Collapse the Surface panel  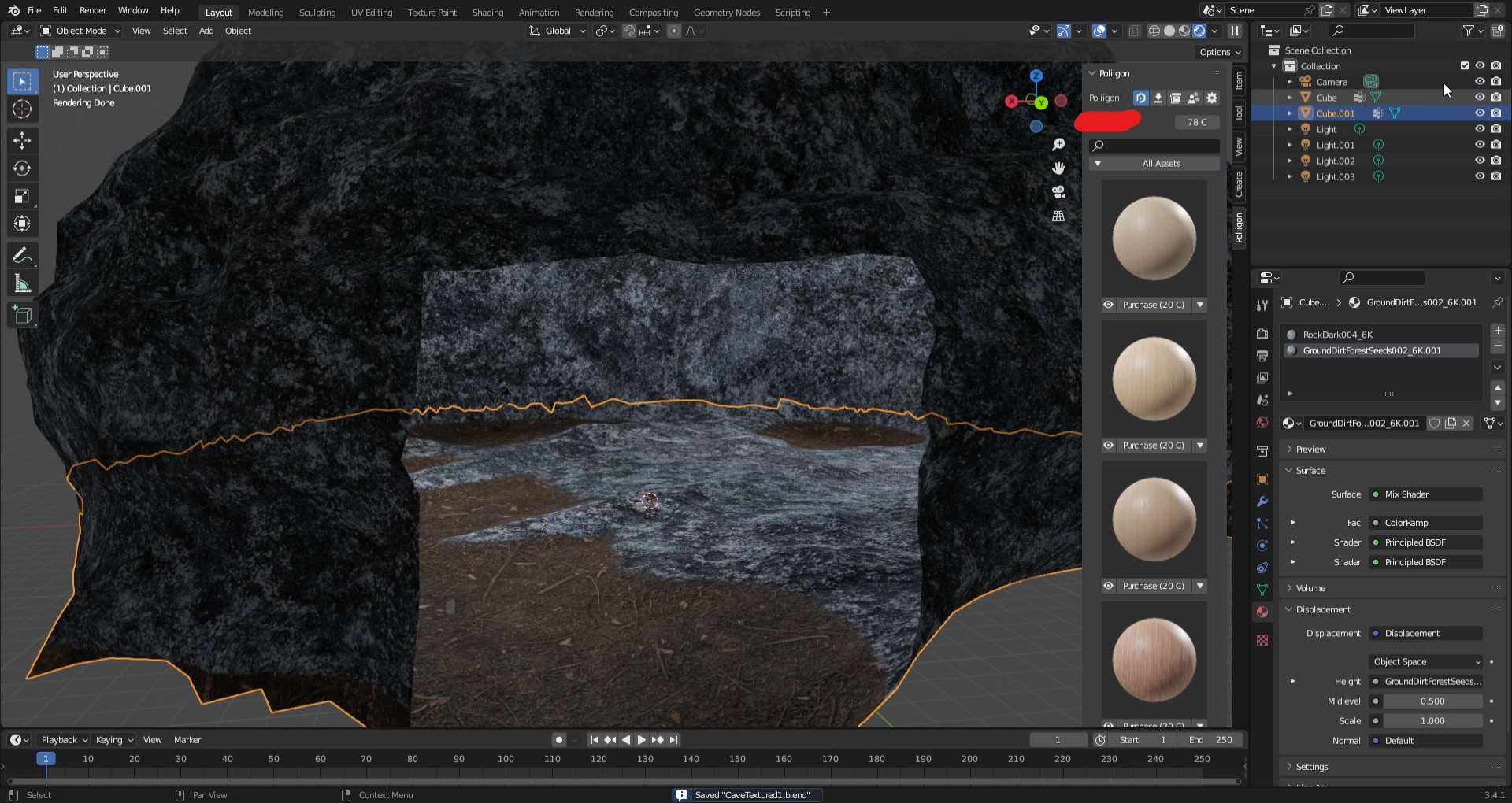click(1310, 471)
